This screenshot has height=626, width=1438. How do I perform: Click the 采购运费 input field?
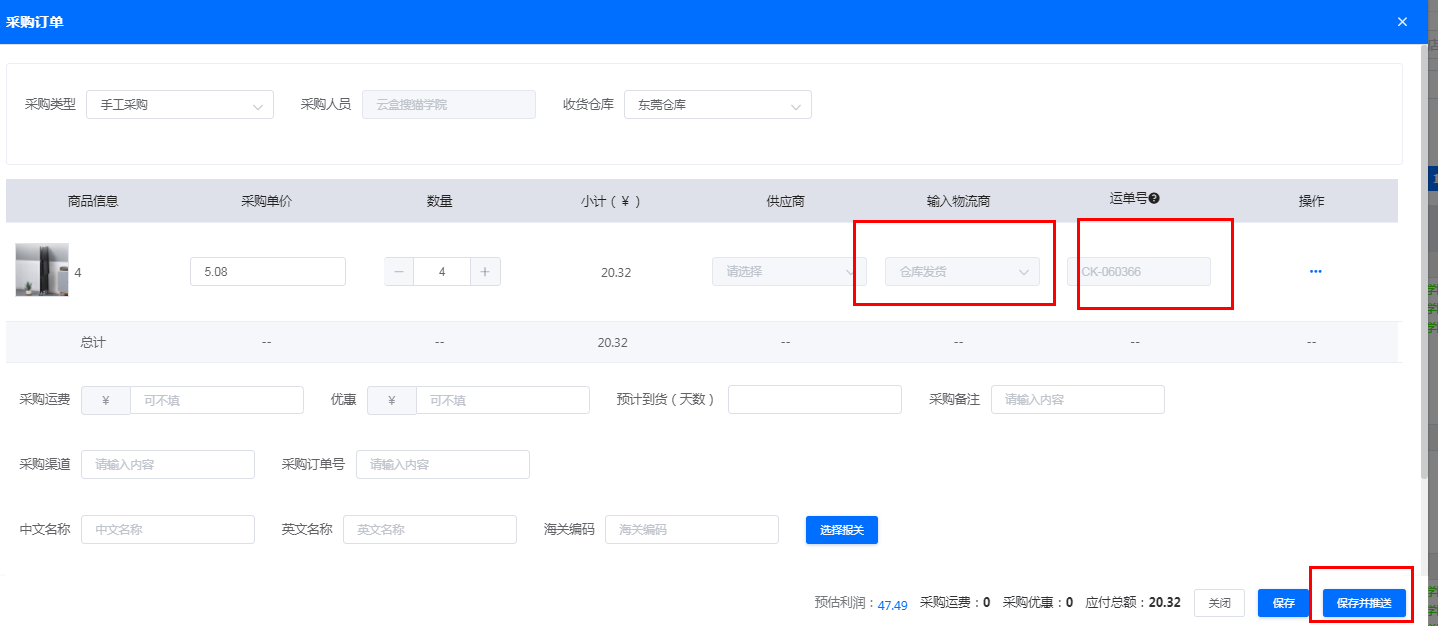click(216, 400)
